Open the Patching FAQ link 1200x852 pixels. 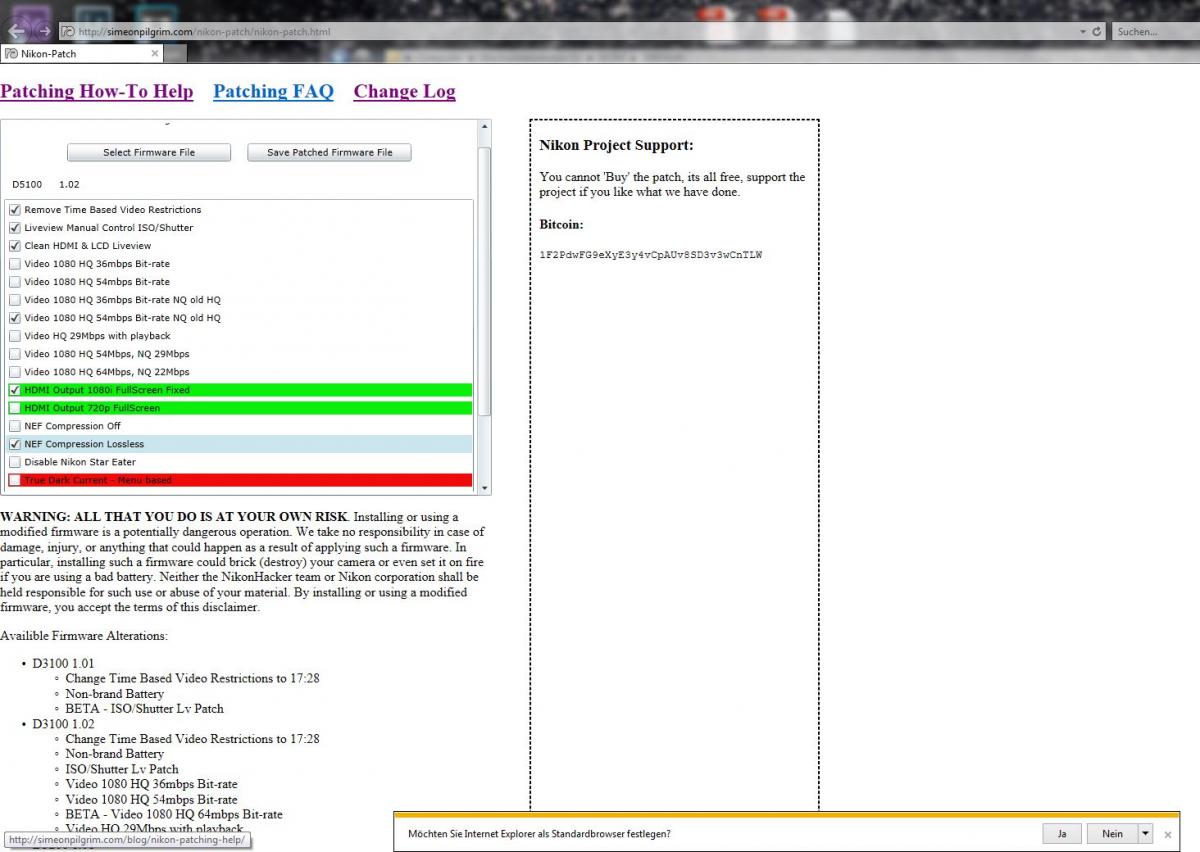[273, 91]
